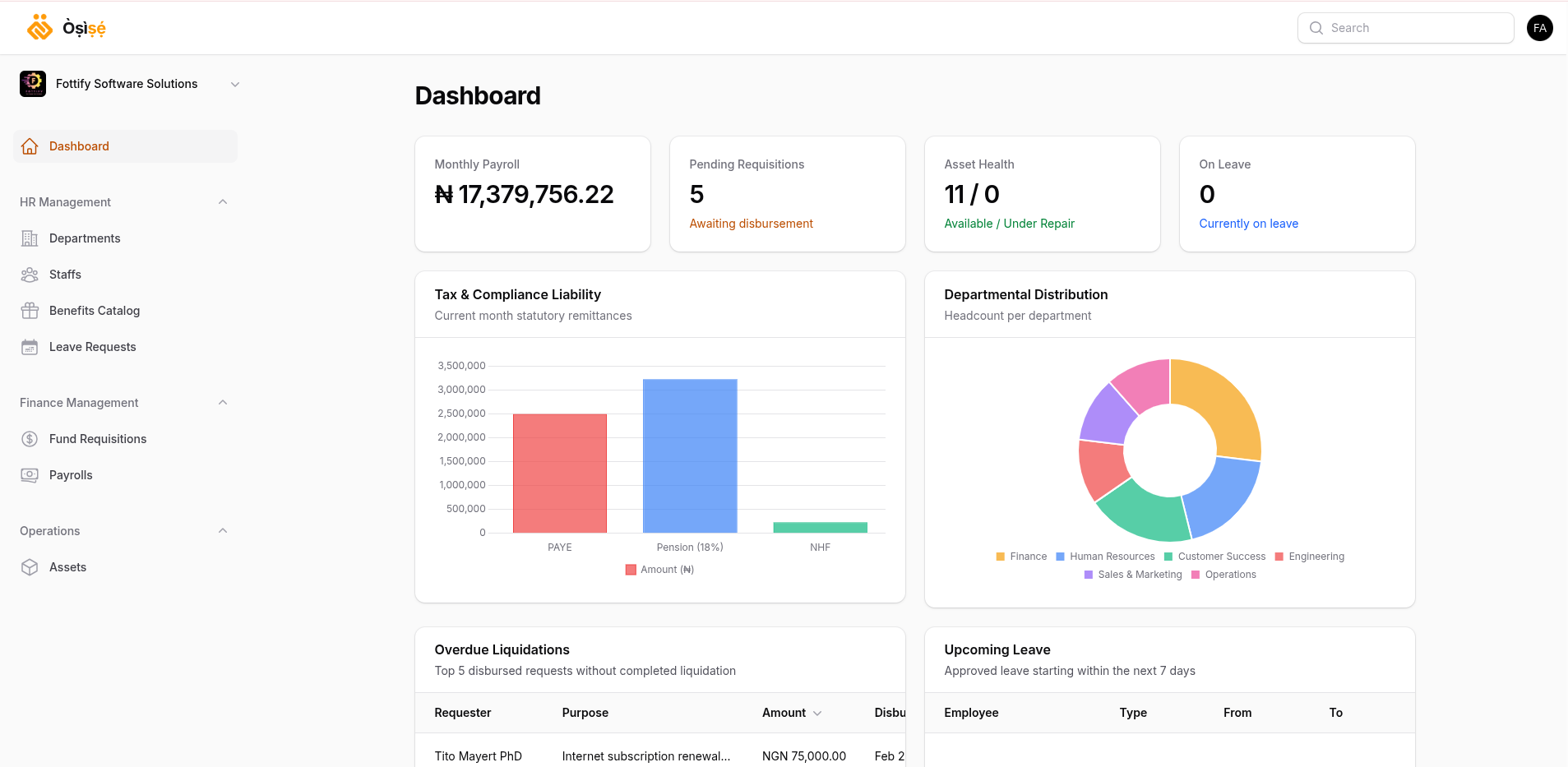Open Awaiting disbursement from Pending Requisitions card
This screenshot has width=1568, height=767.
tap(751, 223)
